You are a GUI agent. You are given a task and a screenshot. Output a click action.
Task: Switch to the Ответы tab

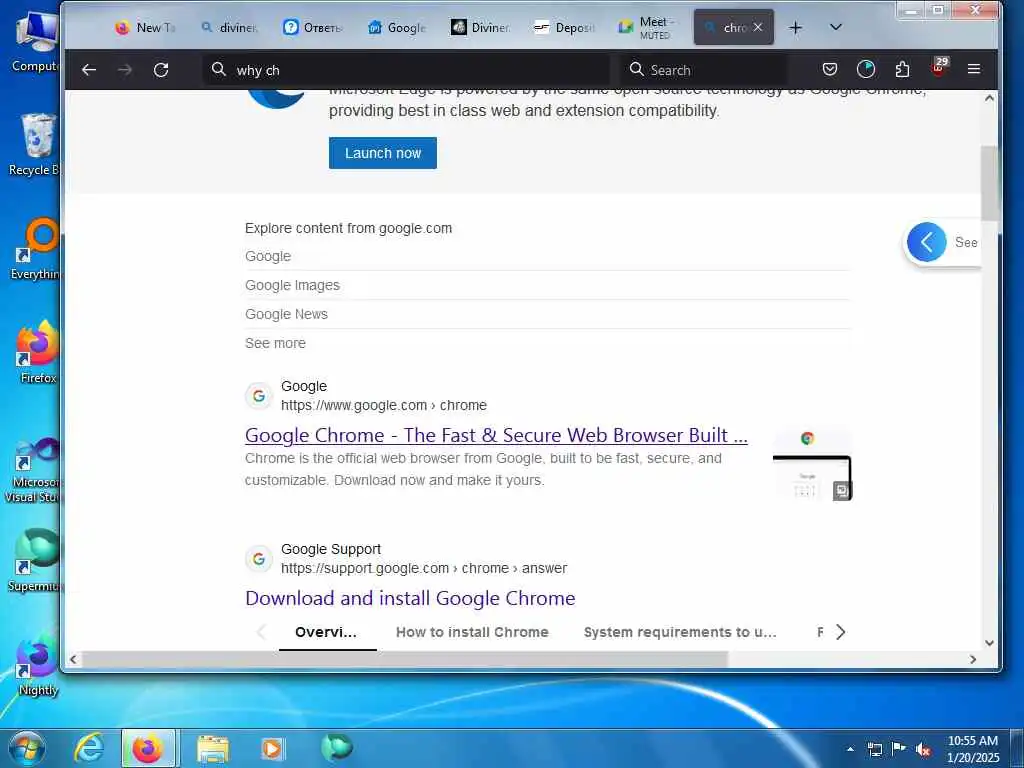coord(312,27)
